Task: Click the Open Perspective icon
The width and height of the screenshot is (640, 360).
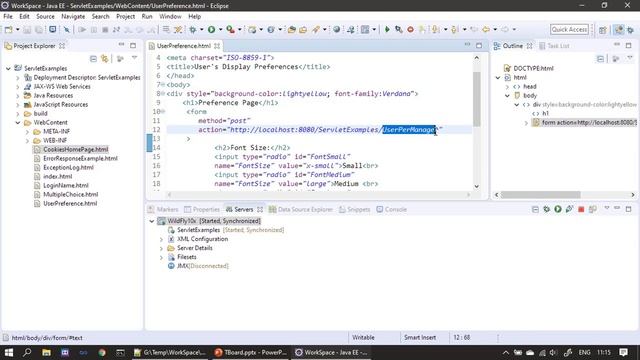Action: click(603, 30)
